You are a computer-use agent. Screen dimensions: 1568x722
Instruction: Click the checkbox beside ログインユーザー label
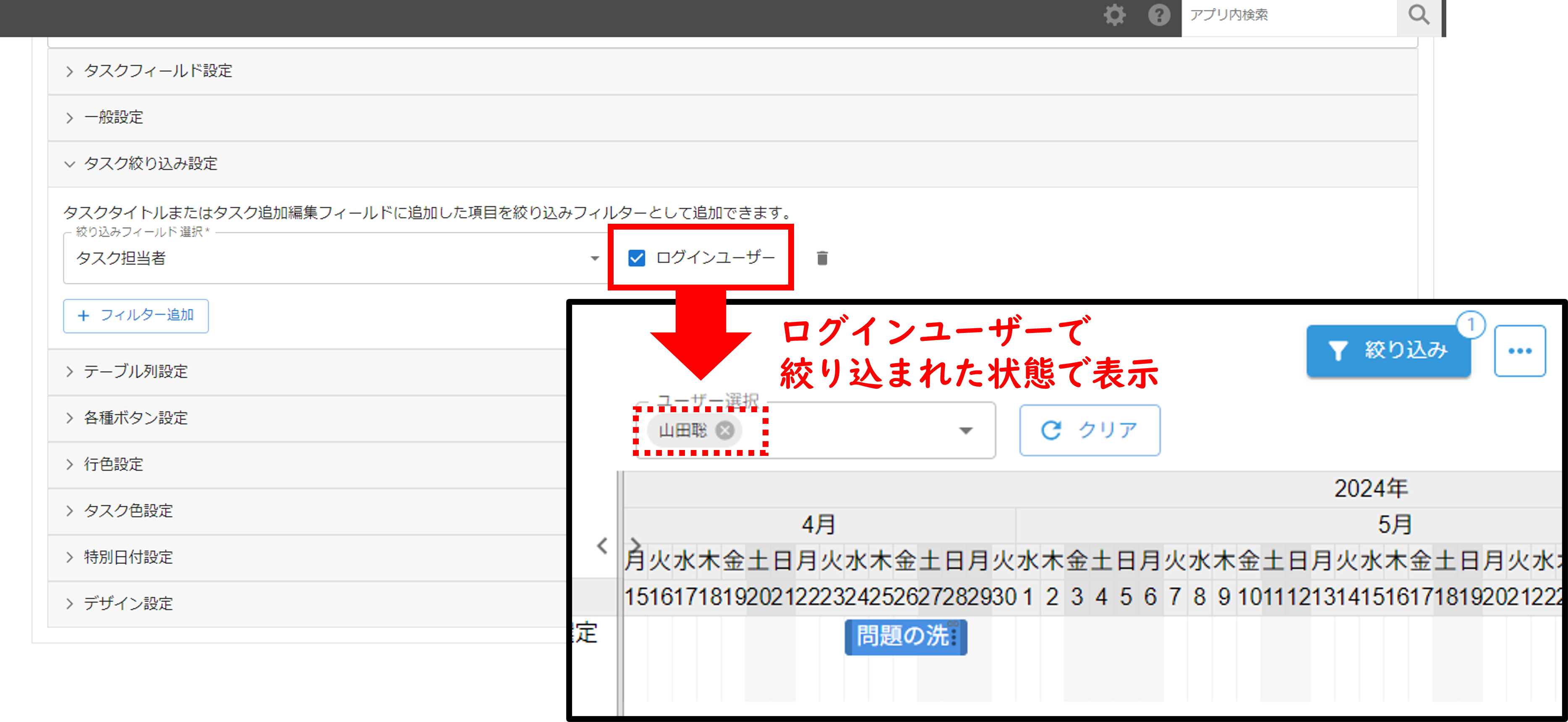pos(637,257)
